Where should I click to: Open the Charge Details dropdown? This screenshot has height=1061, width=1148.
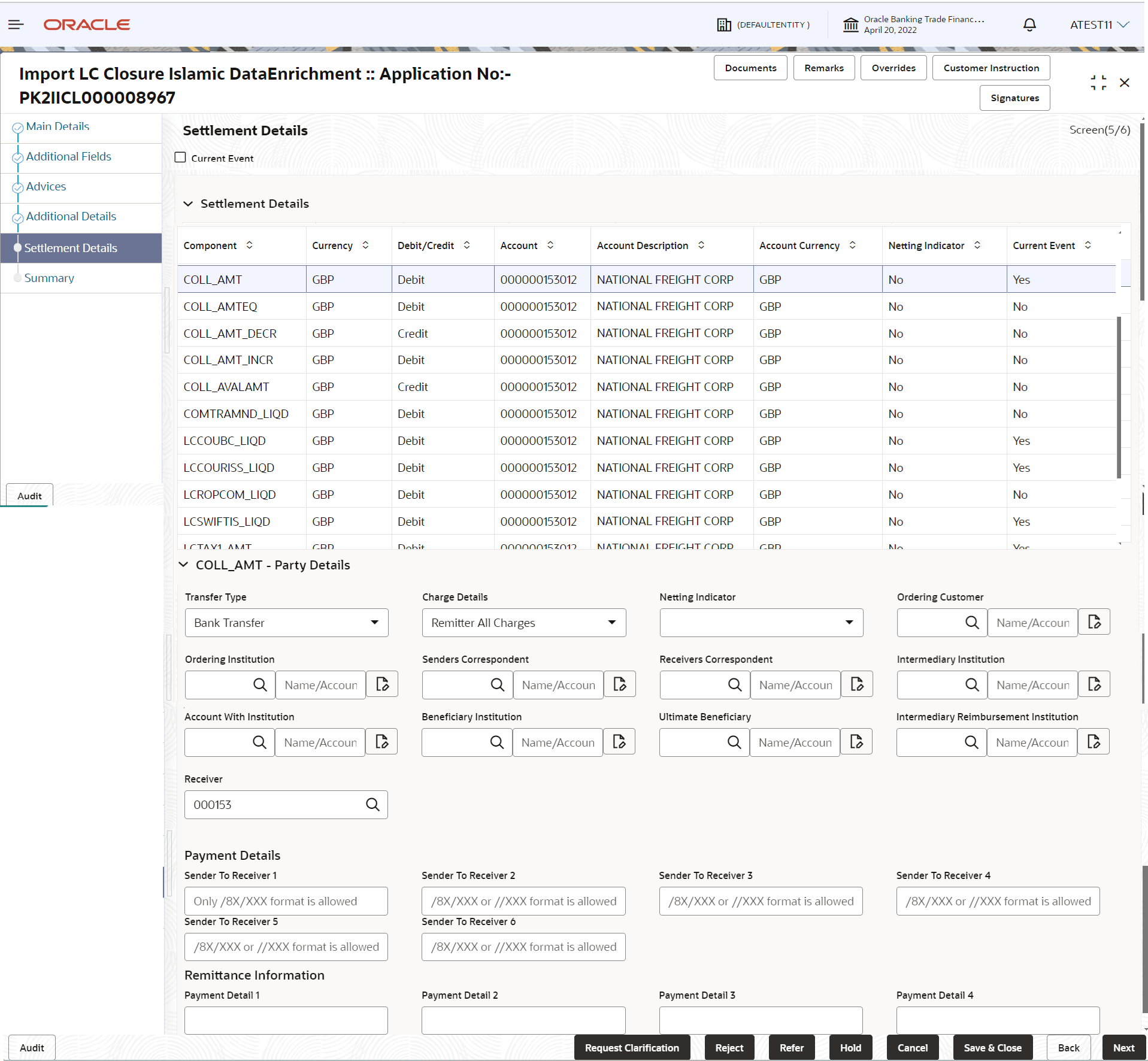click(523, 622)
